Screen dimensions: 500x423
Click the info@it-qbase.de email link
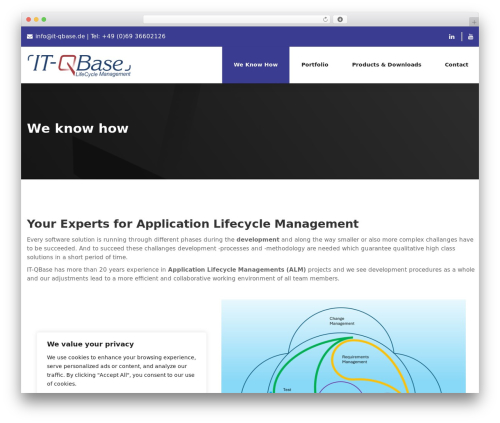[60, 36]
